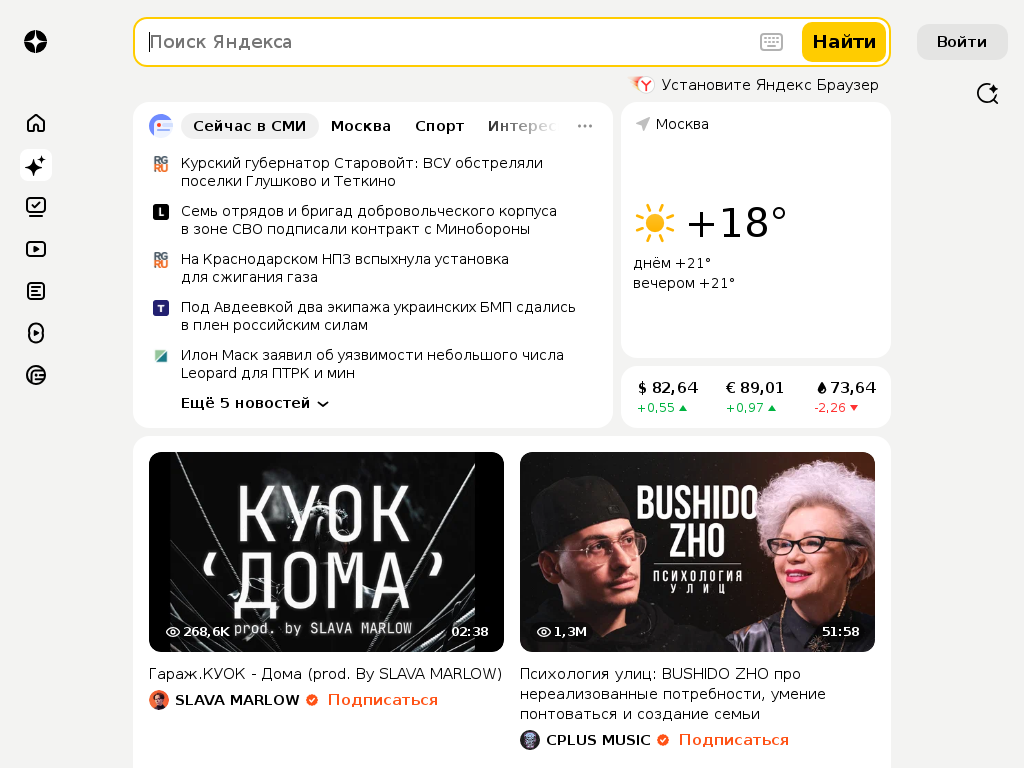Open the home icon in sidebar
Screen dimensions: 1024x768
tap(36, 123)
